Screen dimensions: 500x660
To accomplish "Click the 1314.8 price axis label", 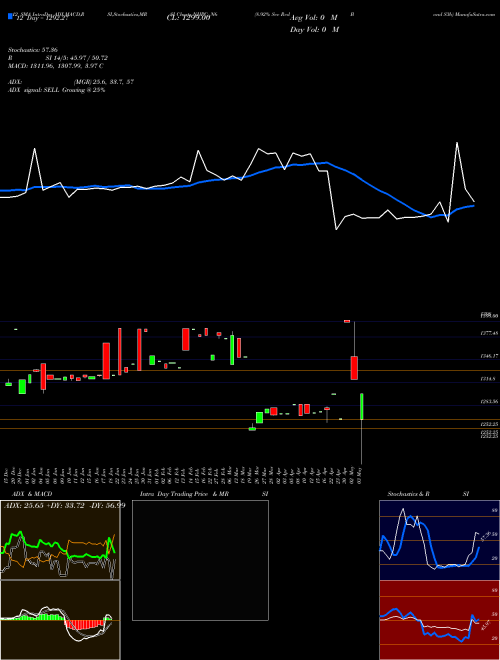I will click(489, 379).
